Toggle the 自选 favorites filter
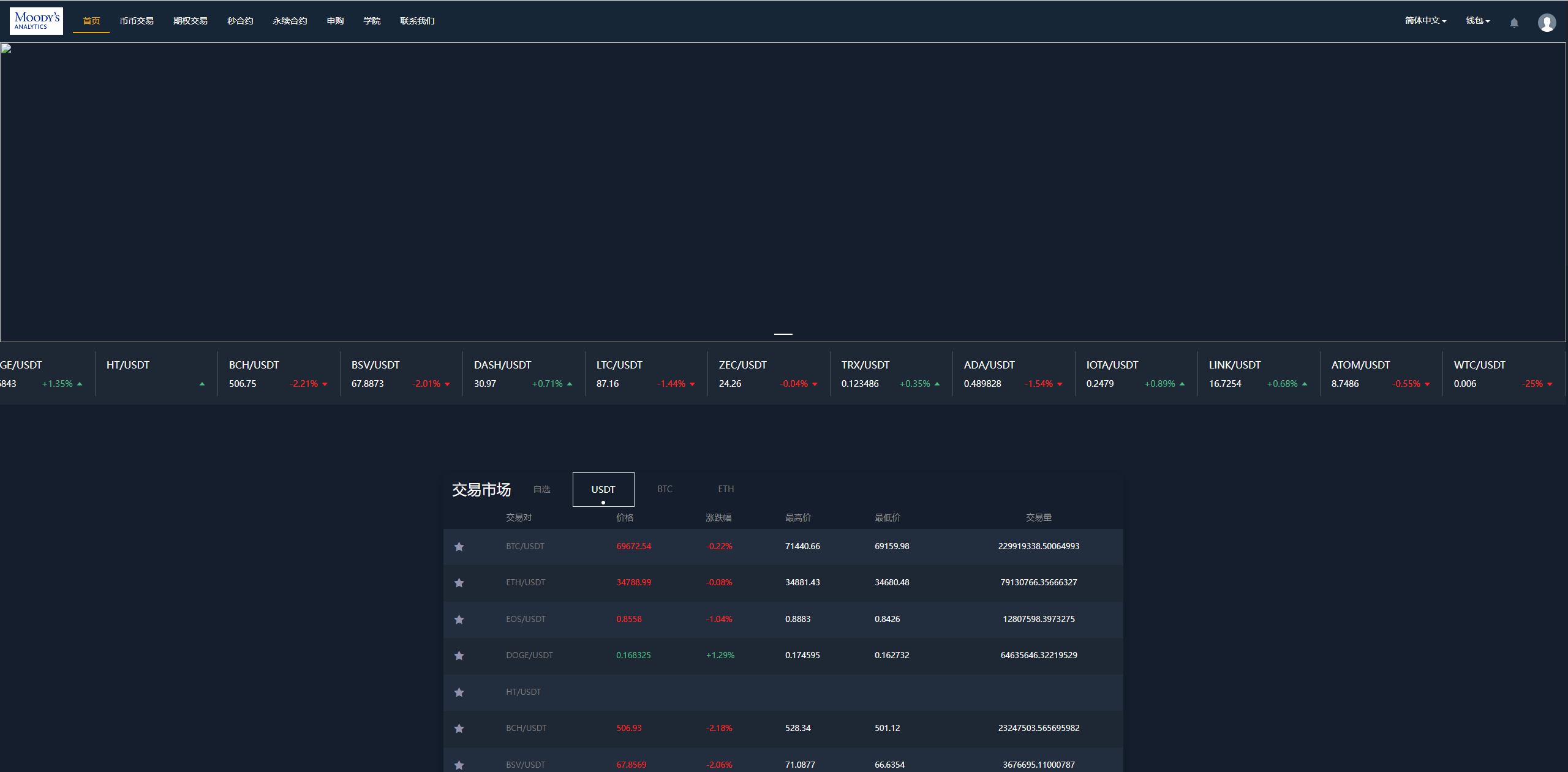This screenshot has width=1568, height=772. point(541,489)
